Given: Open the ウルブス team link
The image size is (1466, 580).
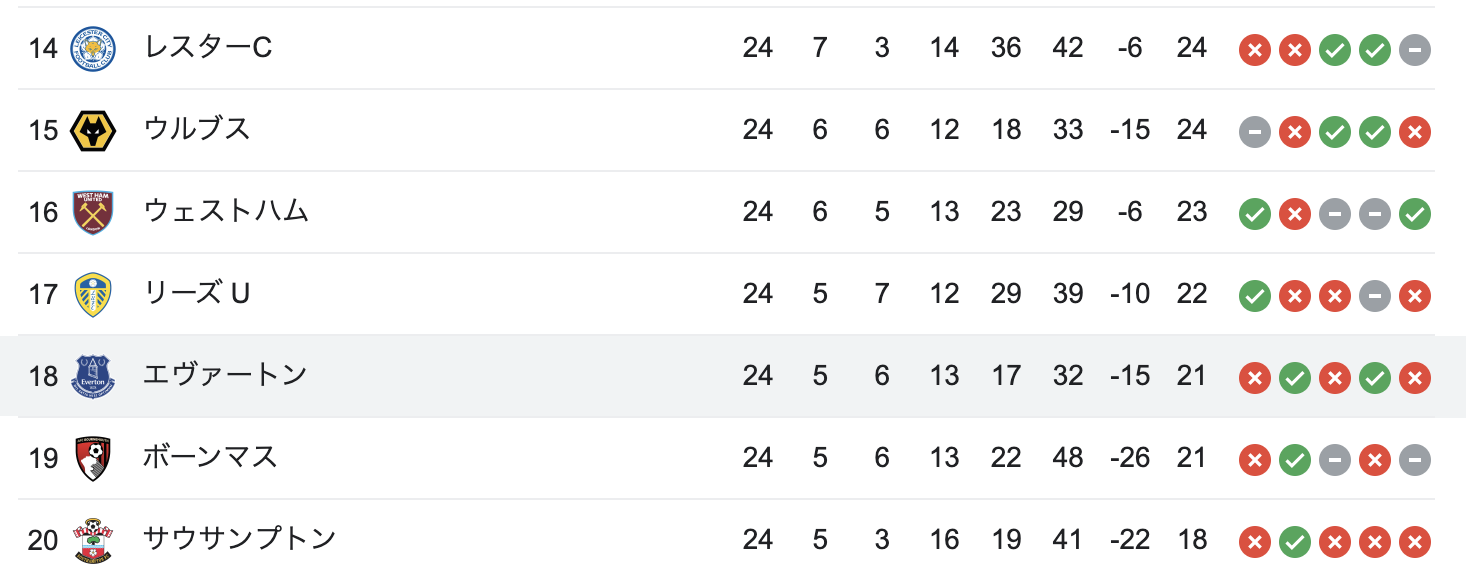Looking at the screenshot, I should [x=196, y=130].
